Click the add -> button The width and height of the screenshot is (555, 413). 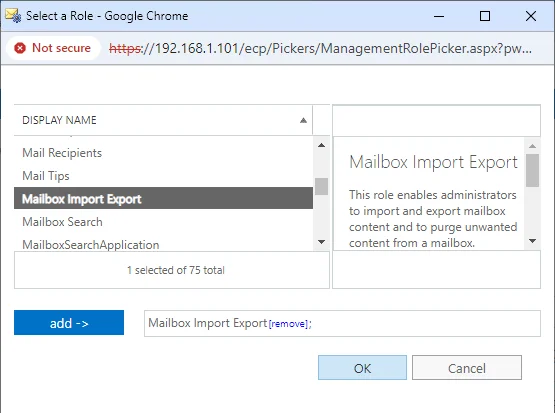coord(69,322)
